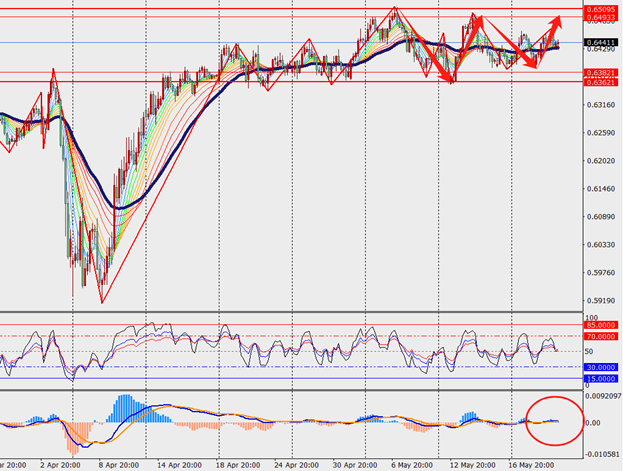The height and width of the screenshot is (471, 623).
Task: Click the tallest blue MACD histogram bars
Action: coord(125,406)
